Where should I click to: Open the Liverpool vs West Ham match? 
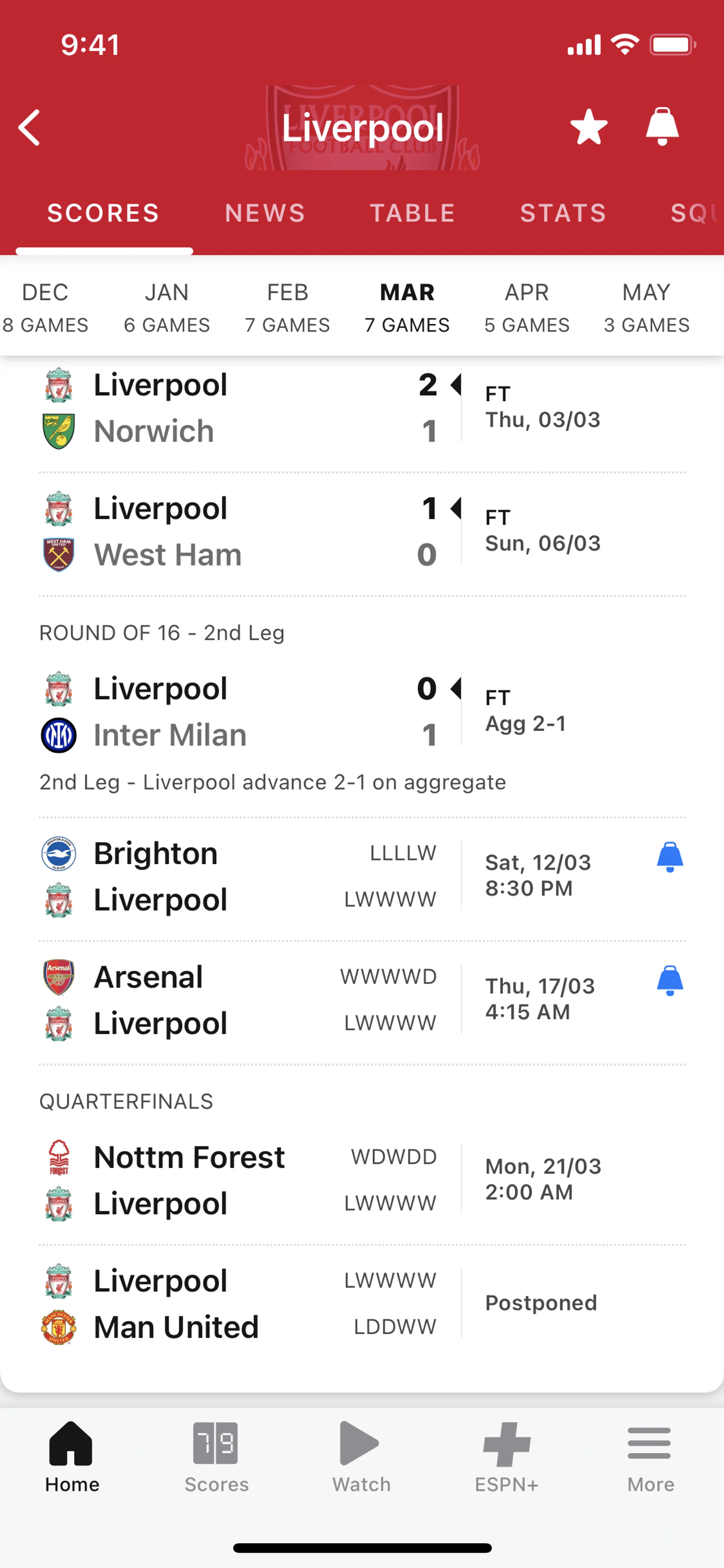pos(243,531)
